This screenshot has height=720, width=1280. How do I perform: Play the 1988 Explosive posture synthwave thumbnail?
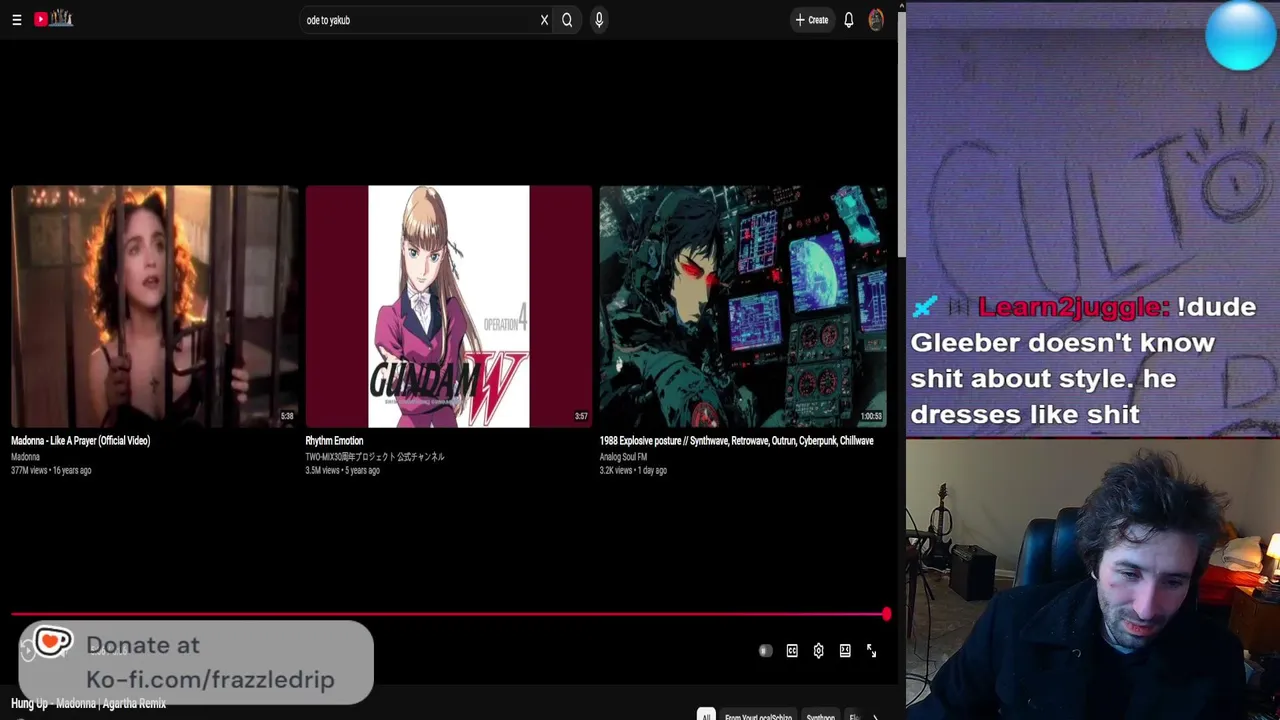click(x=742, y=306)
